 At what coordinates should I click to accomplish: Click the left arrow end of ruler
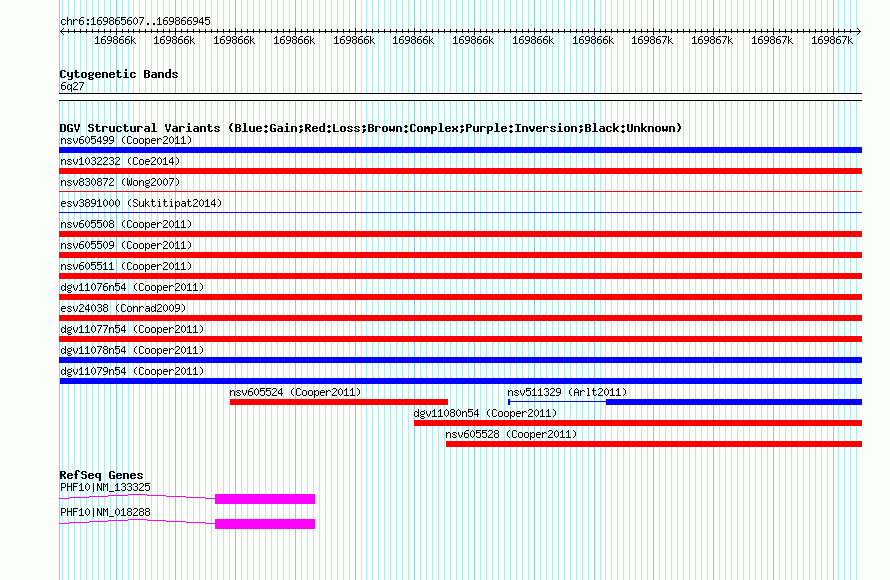point(62,31)
